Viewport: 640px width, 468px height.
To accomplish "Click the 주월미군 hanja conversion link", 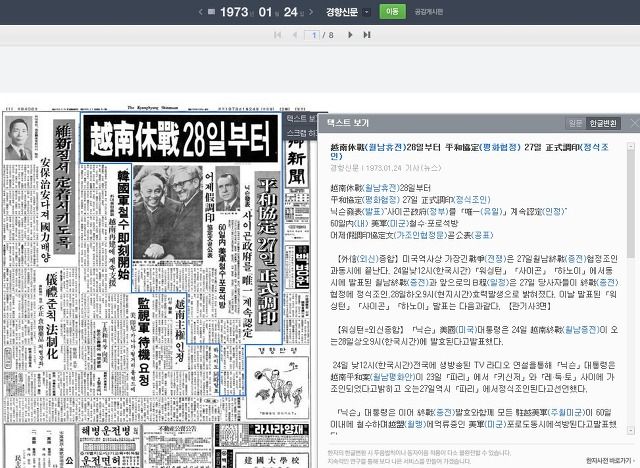I will (x=567, y=413).
